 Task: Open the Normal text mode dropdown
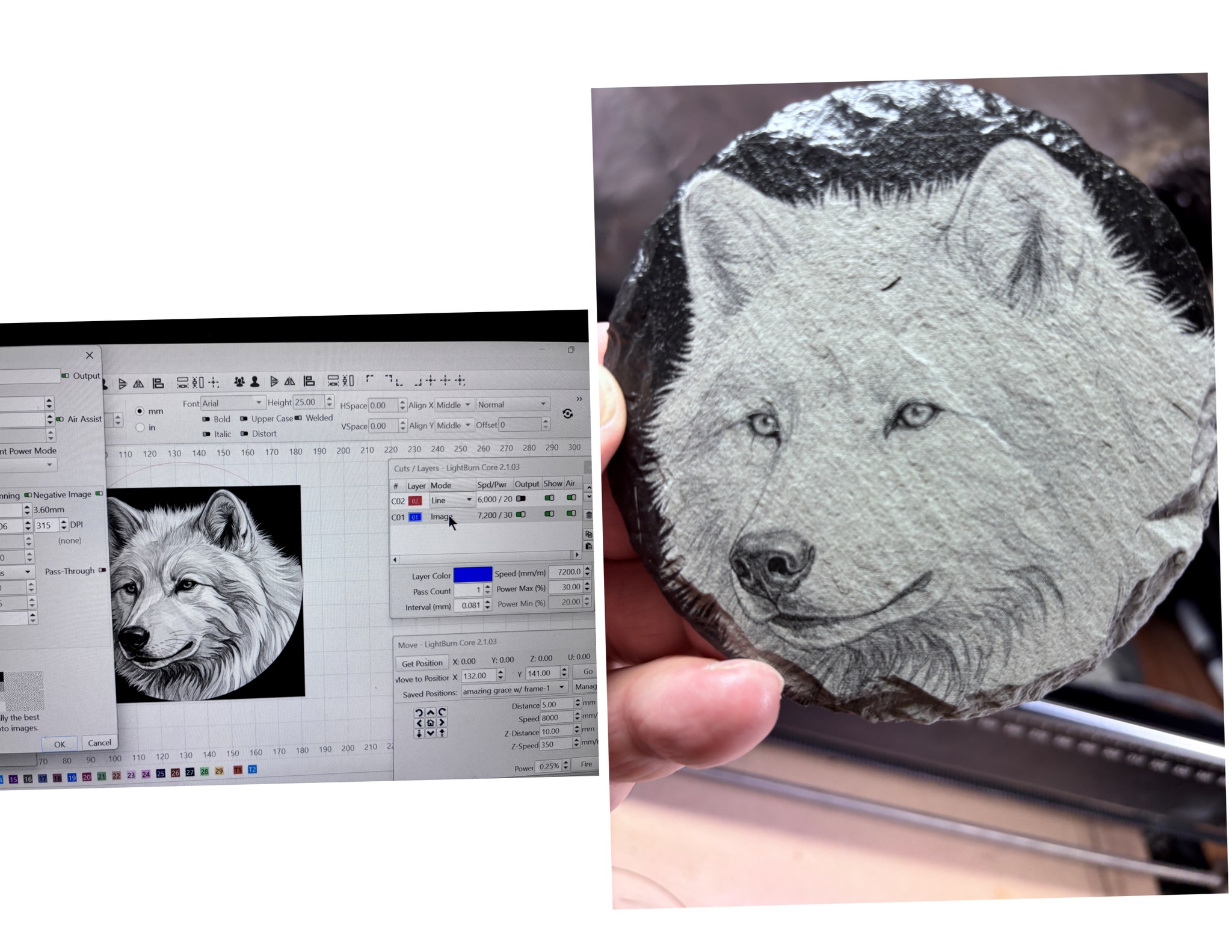click(512, 404)
